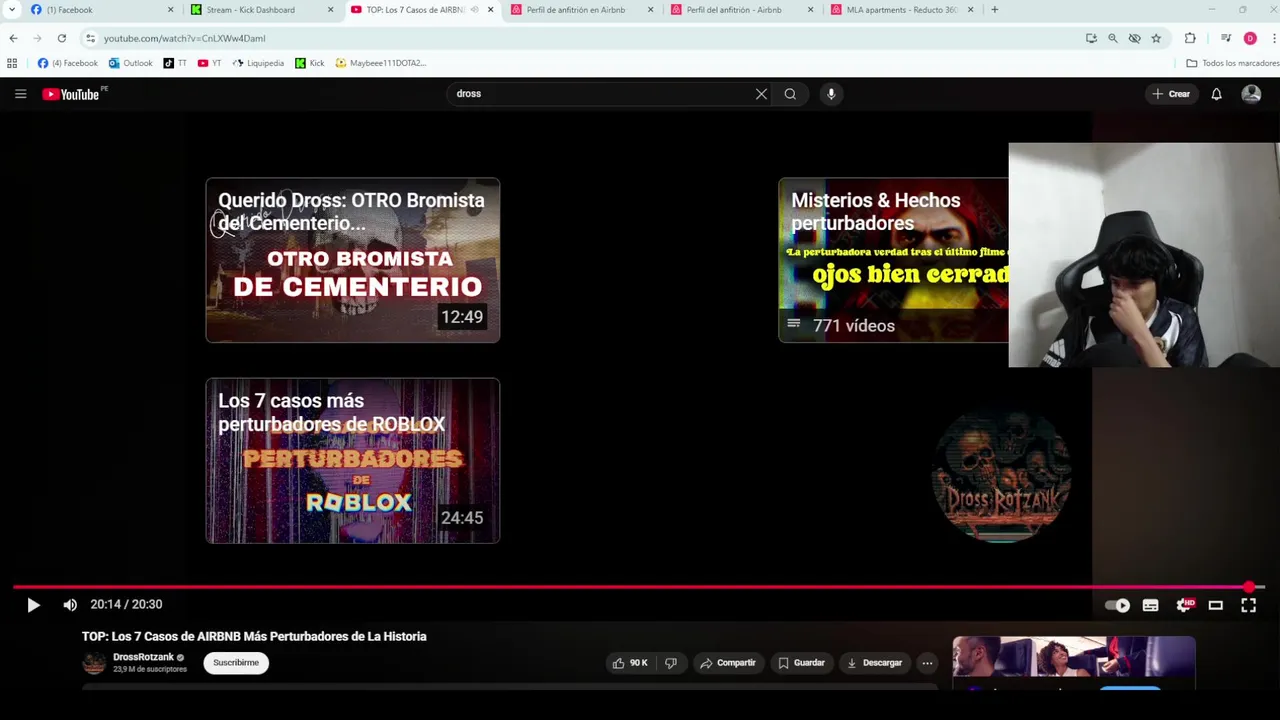Open the apps grid in bookmarks bar

[12, 63]
